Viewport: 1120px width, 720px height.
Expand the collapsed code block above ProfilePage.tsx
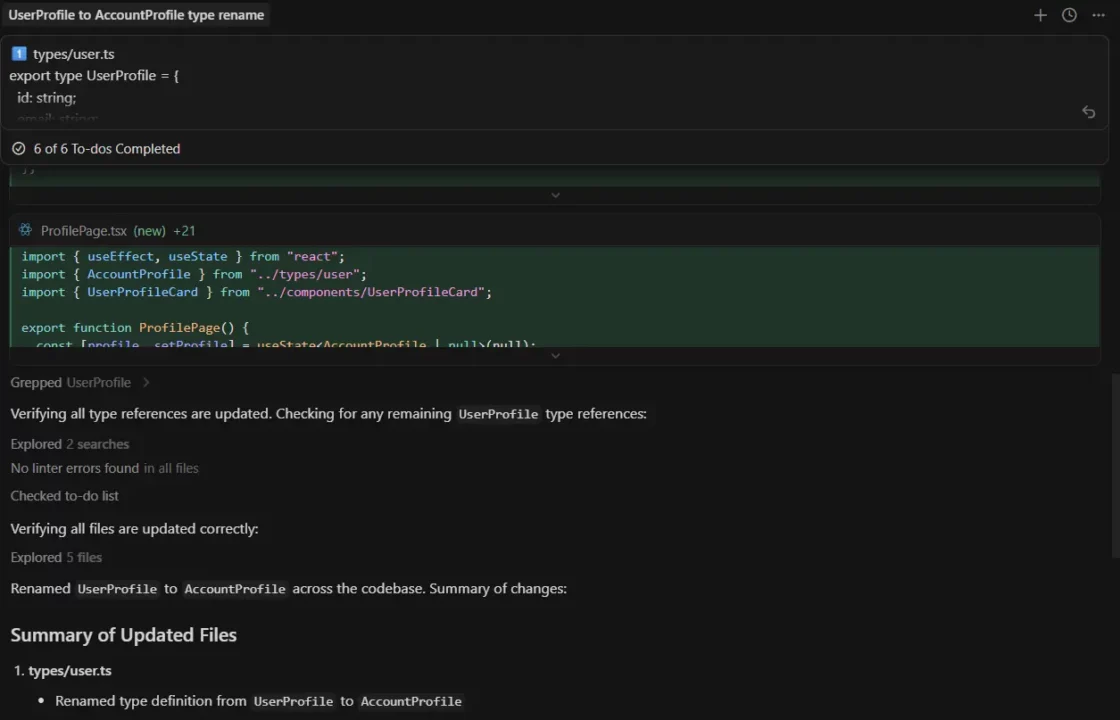(x=555, y=195)
